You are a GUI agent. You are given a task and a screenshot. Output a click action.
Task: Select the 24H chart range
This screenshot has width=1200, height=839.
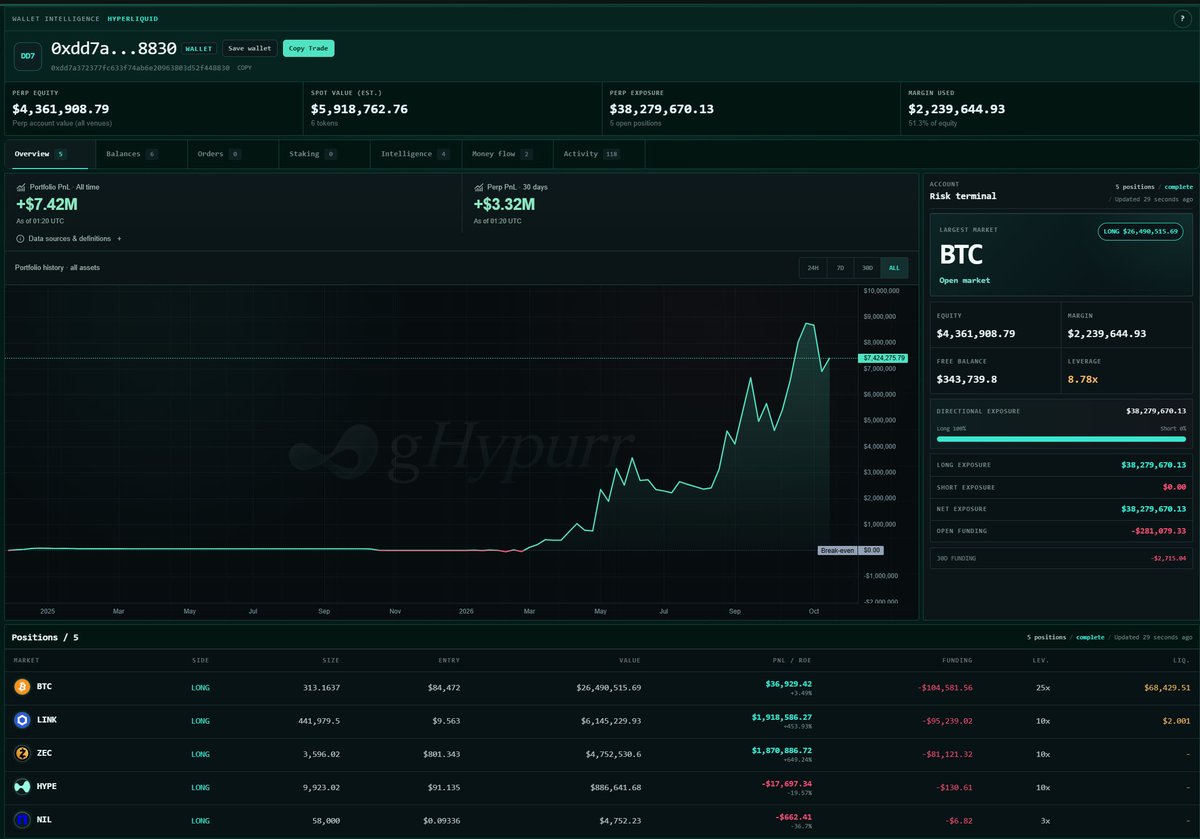(x=813, y=268)
